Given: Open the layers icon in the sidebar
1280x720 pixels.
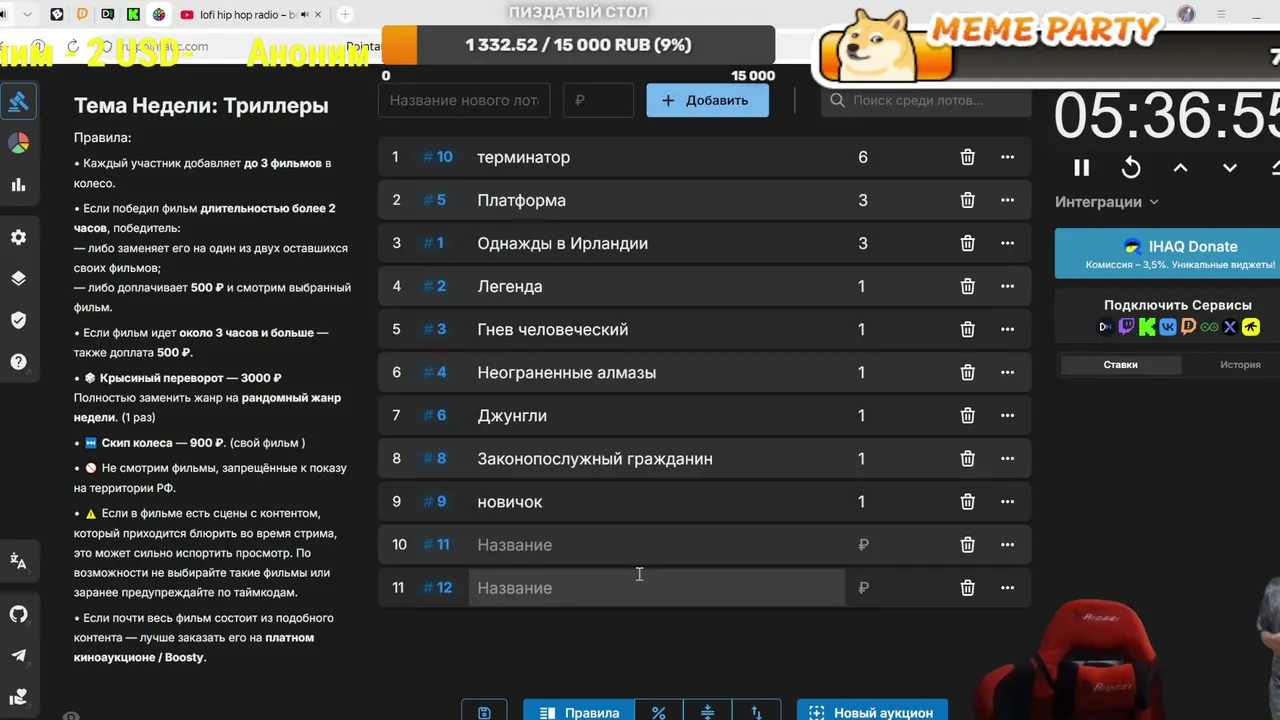Looking at the screenshot, I should click(18, 279).
